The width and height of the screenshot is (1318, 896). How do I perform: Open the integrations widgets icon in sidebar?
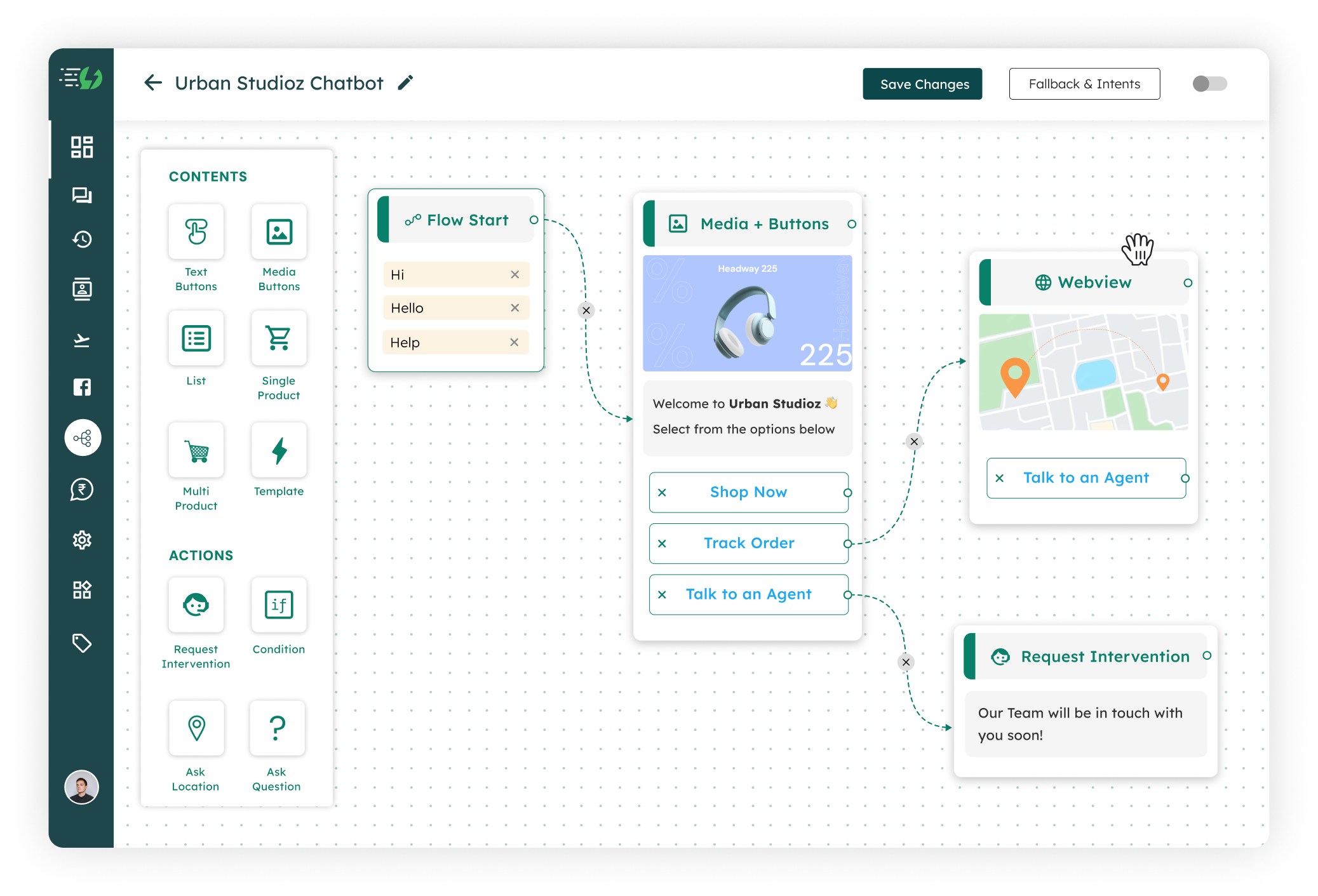tap(82, 590)
